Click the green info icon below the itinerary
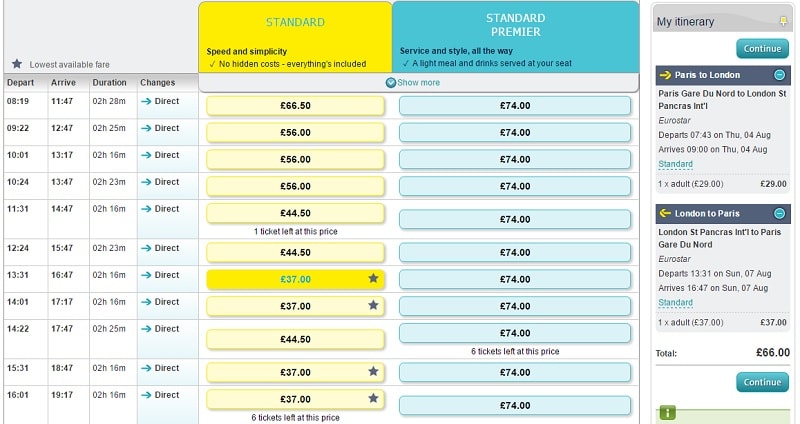800x424 pixels. pyautogui.click(x=668, y=412)
